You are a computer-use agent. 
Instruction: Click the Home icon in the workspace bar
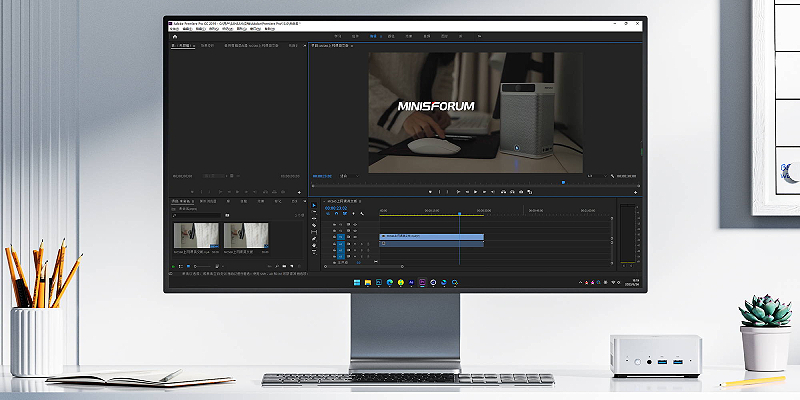[x=175, y=36]
